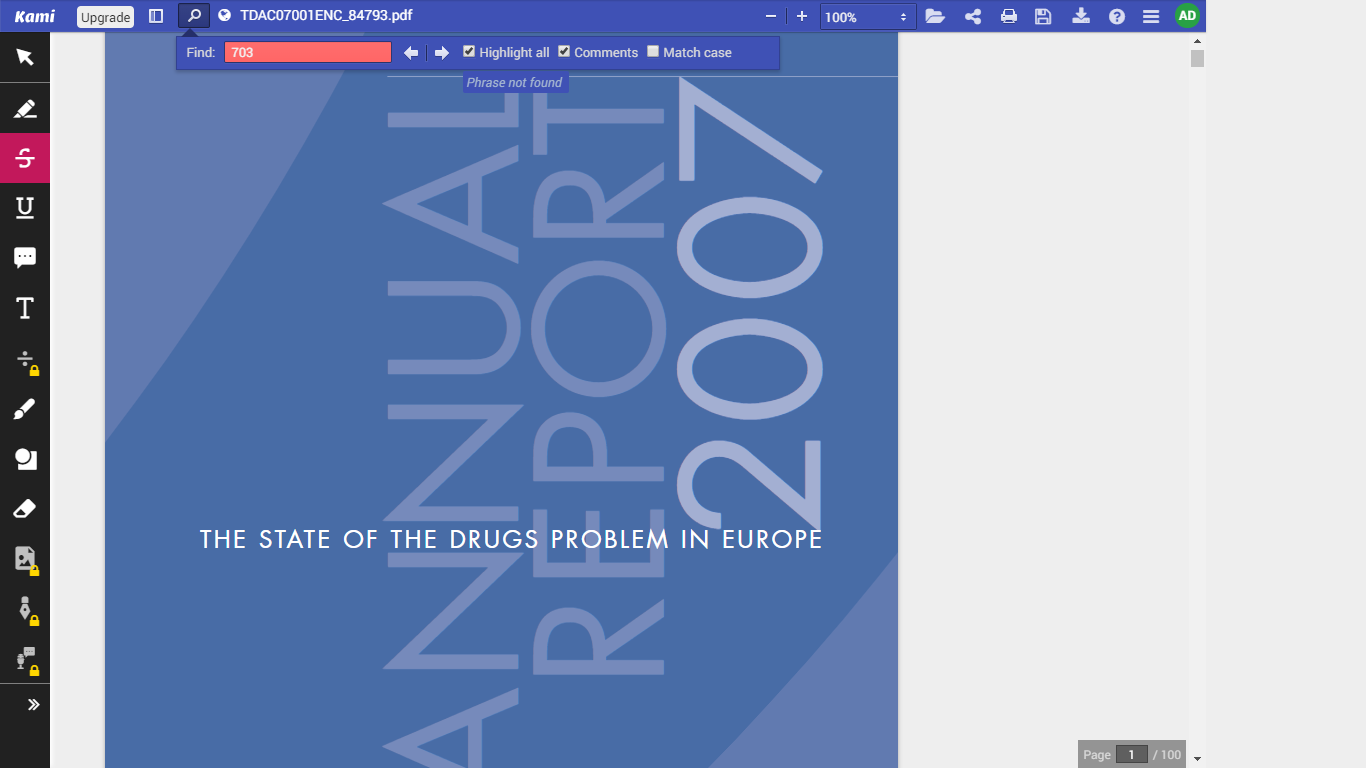Select the locked Voice comment tool

coord(25,659)
